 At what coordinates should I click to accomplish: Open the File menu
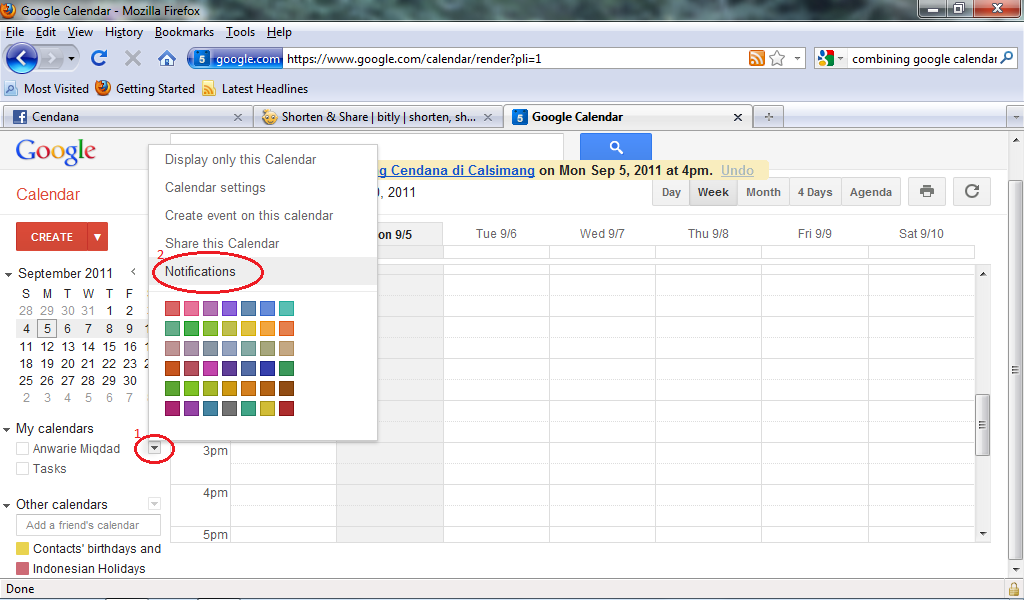15,32
